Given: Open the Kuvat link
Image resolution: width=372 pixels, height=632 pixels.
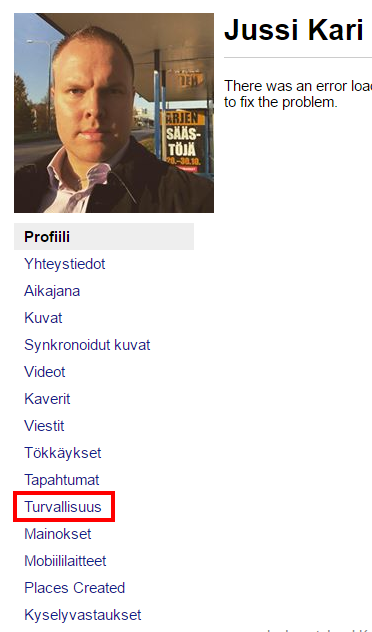Looking at the screenshot, I should [x=43, y=318].
